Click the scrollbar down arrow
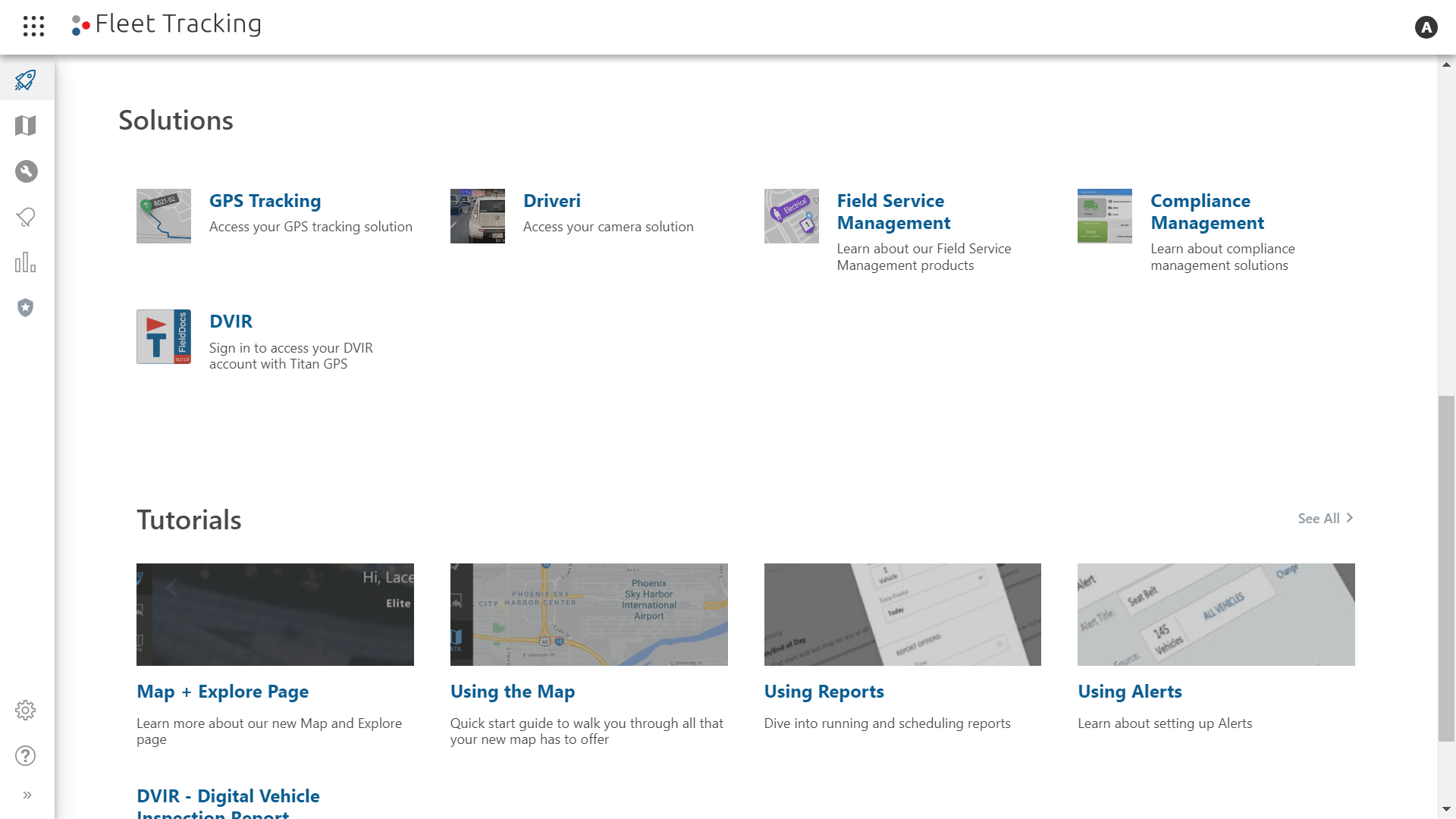Image resolution: width=1456 pixels, height=819 pixels. tap(1446, 810)
